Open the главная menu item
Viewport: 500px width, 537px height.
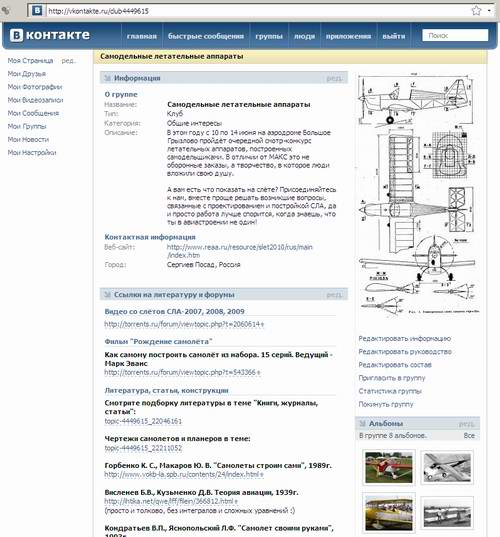pyautogui.click(x=142, y=36)
